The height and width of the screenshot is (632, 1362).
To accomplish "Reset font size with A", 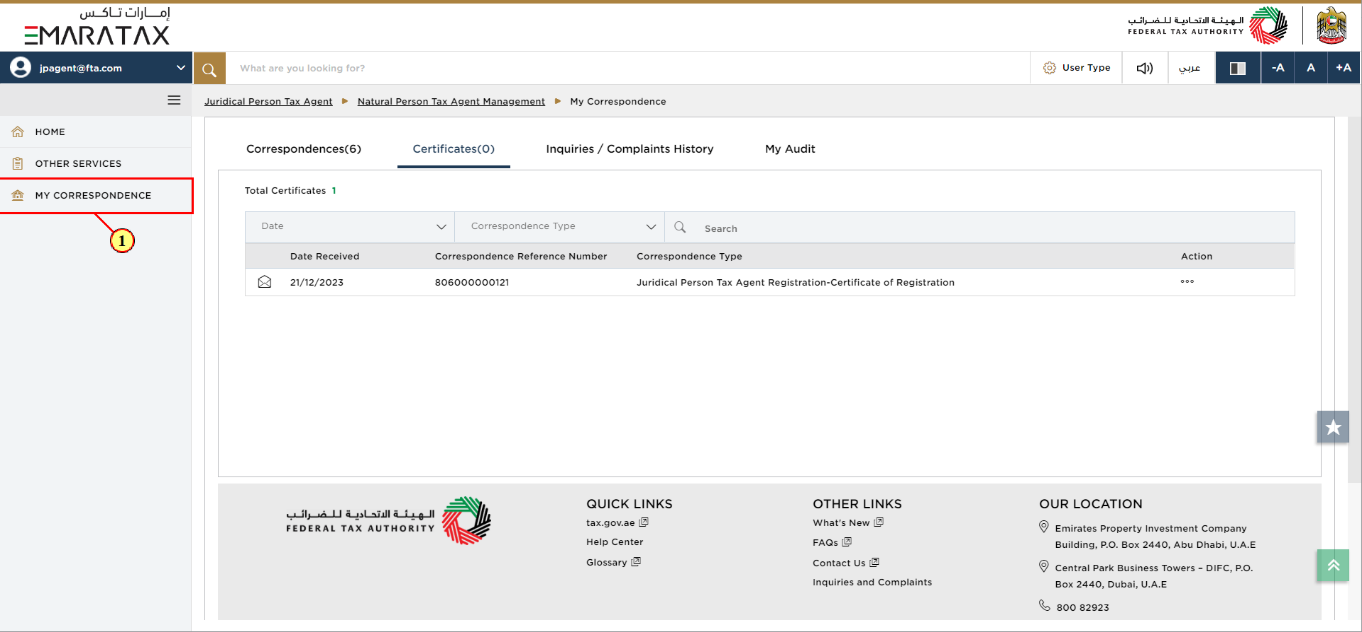I will pyautogui.click(x=1310, y=68).
